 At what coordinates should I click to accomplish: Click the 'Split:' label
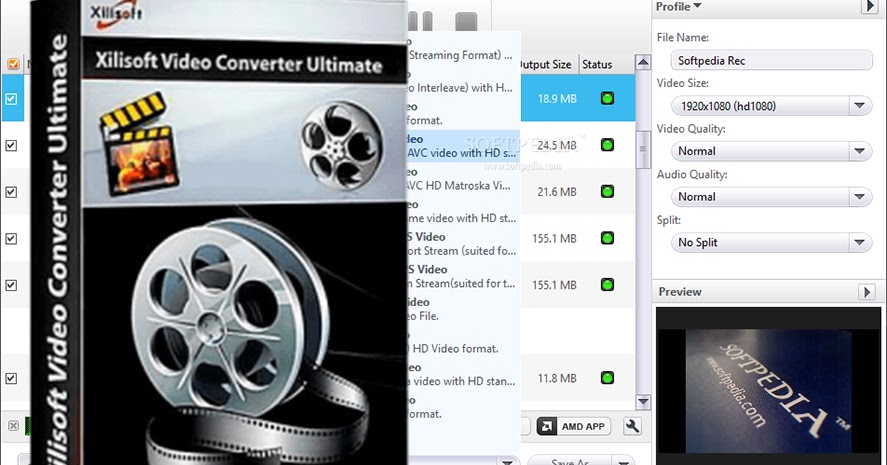tap(669, 220)
